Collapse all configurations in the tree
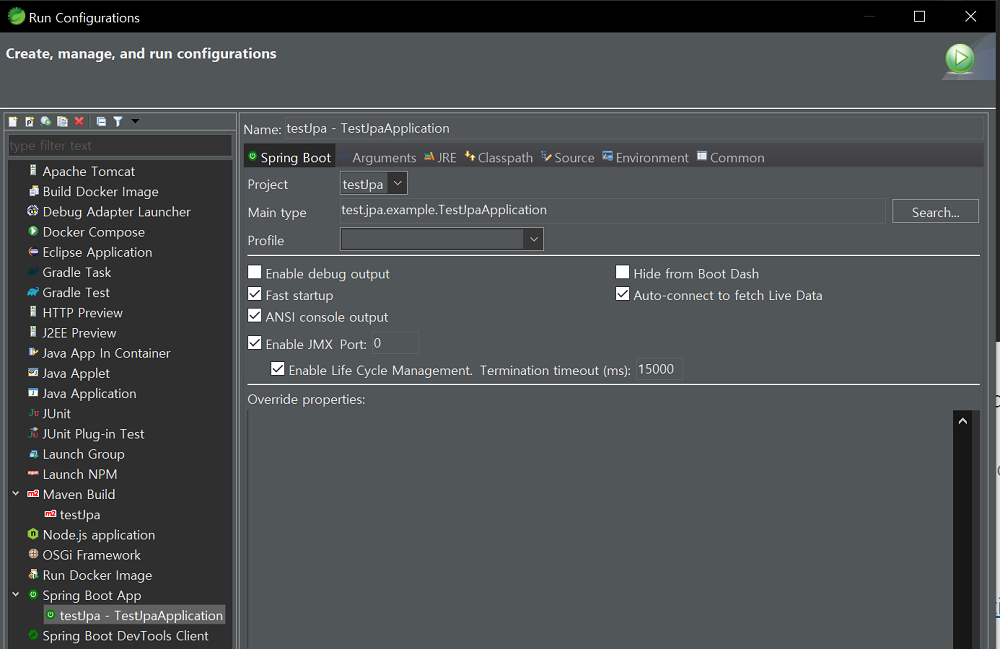This screenshot has width=1000, height=649. pos(101,122)
